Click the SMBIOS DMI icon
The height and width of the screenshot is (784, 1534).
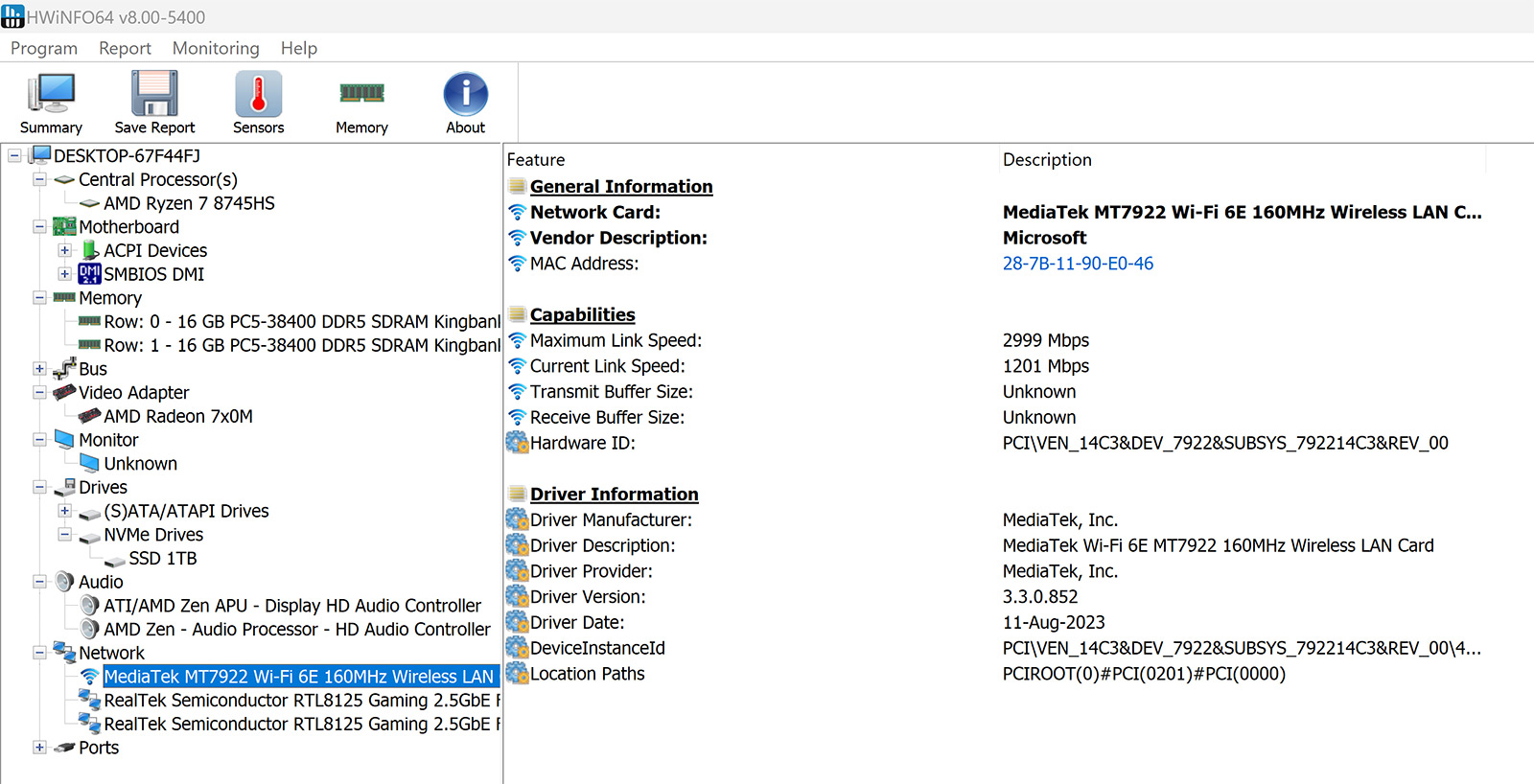89,274
